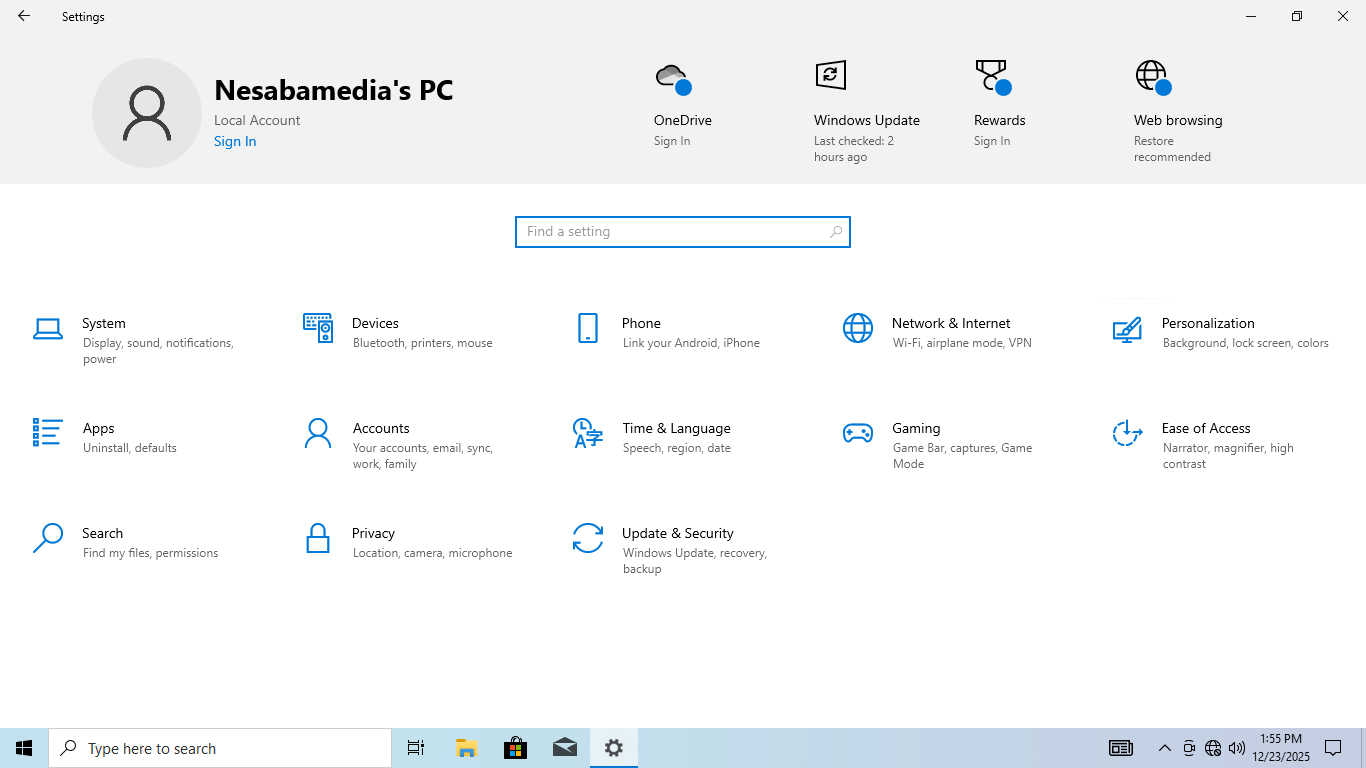
Task: Click the Phone settings icon
Action: 588,328
